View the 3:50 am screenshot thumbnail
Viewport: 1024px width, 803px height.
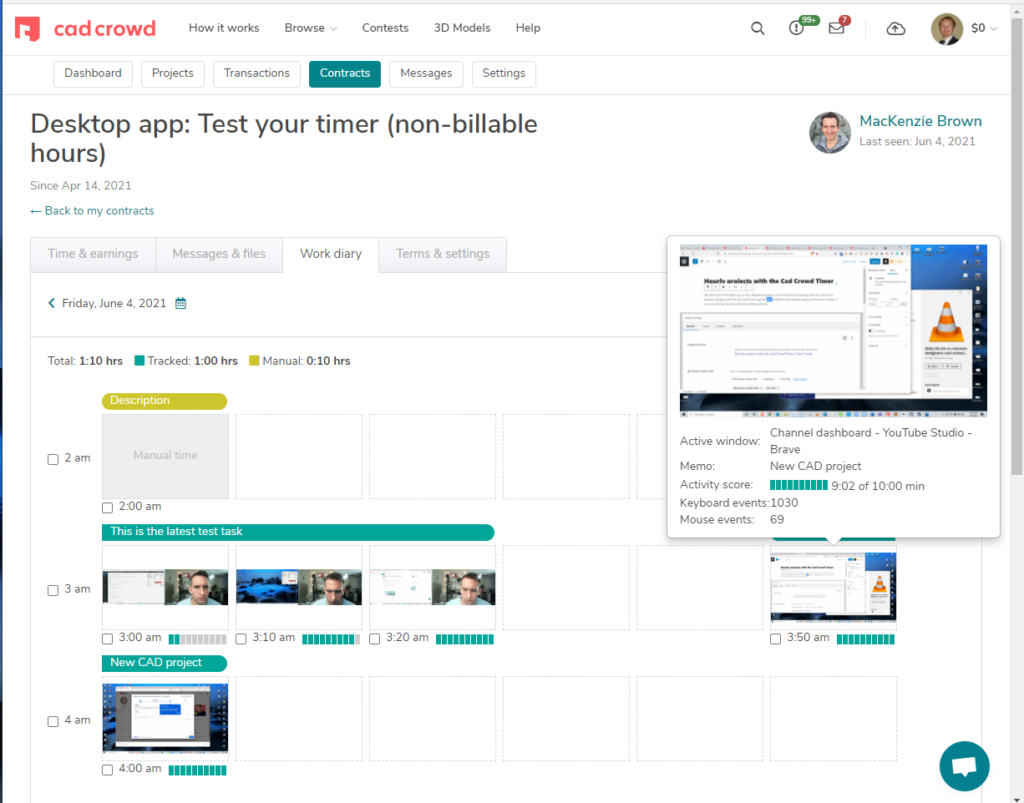[832, 588]
